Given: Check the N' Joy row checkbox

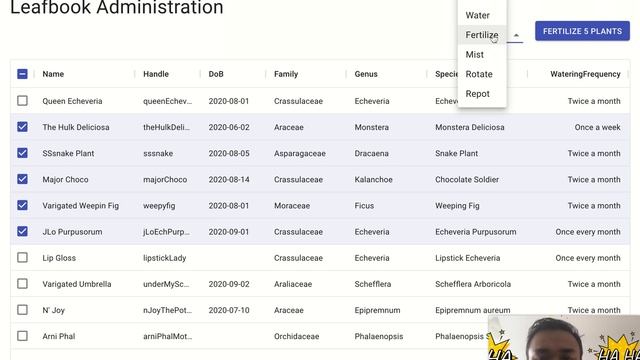Looking at the screenshot, I should coord(22,310).
